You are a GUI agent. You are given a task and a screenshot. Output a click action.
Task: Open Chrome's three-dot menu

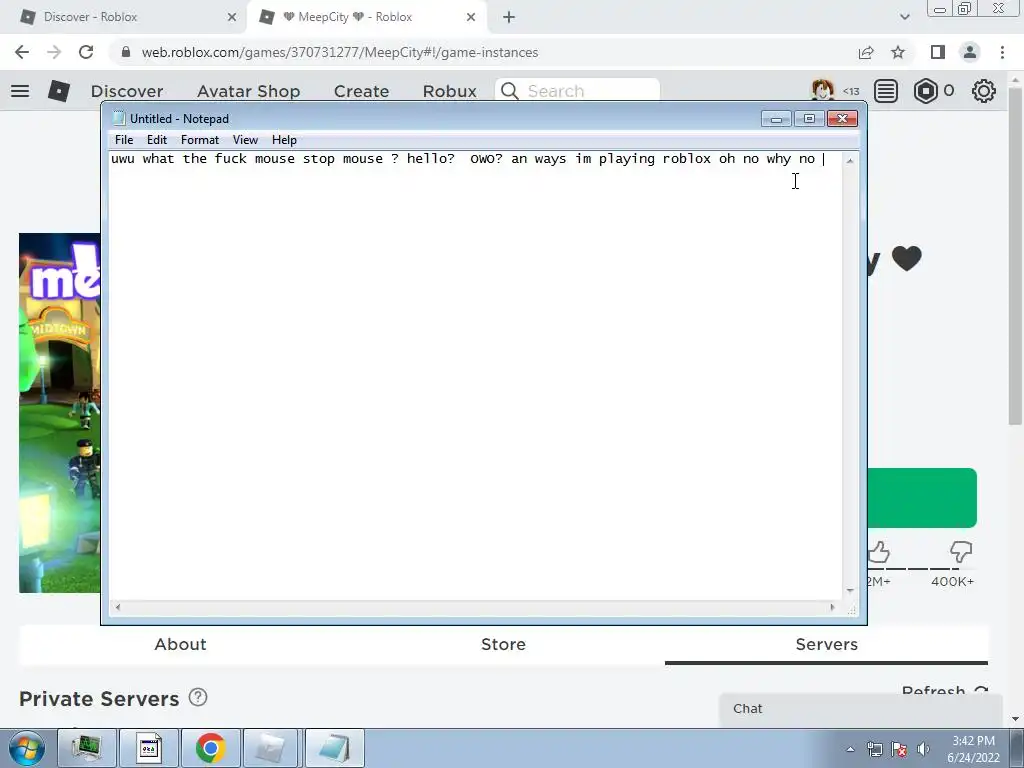coord(1002,52)
